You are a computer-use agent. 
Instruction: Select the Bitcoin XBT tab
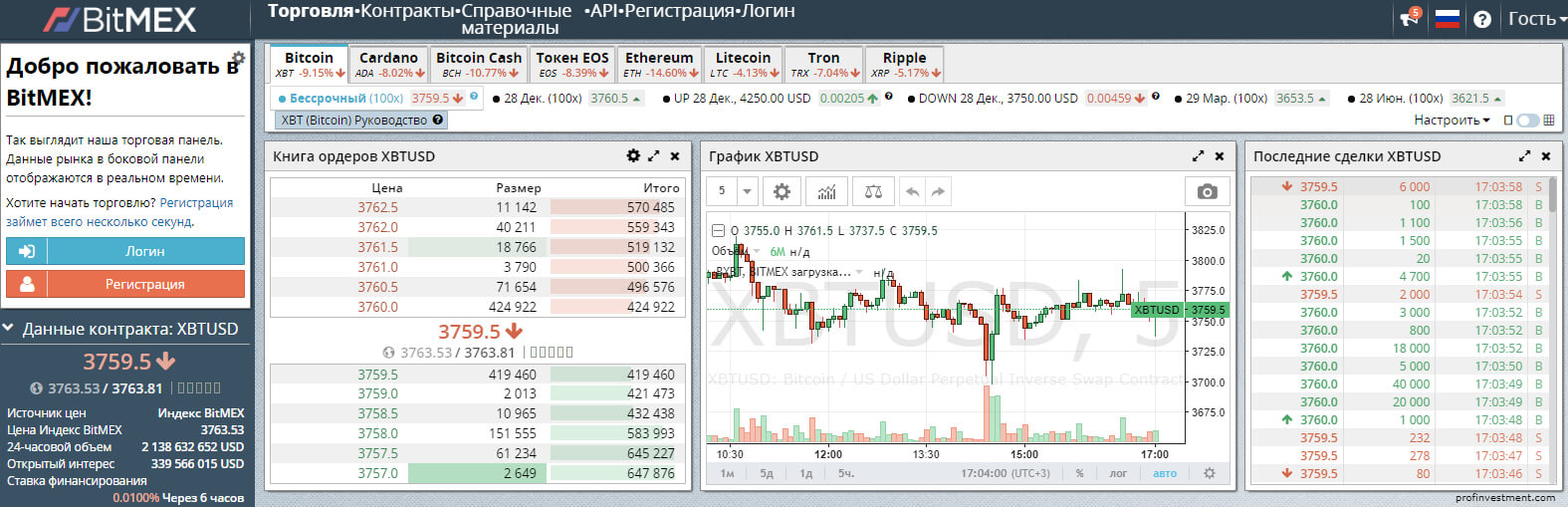pos(309,64)
